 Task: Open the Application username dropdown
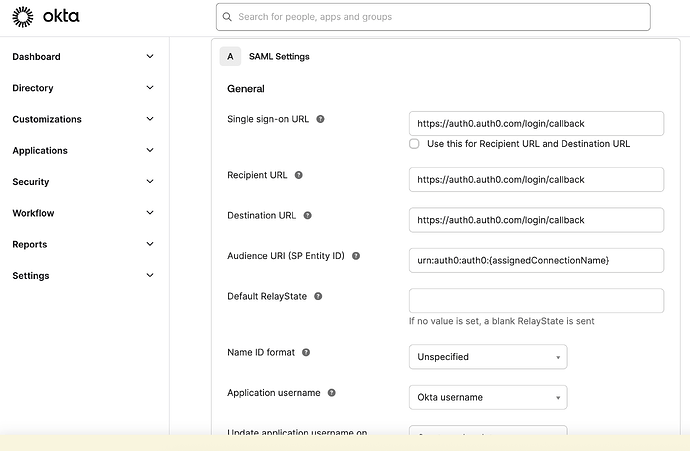pyautogui.click(x=488, y=397)
